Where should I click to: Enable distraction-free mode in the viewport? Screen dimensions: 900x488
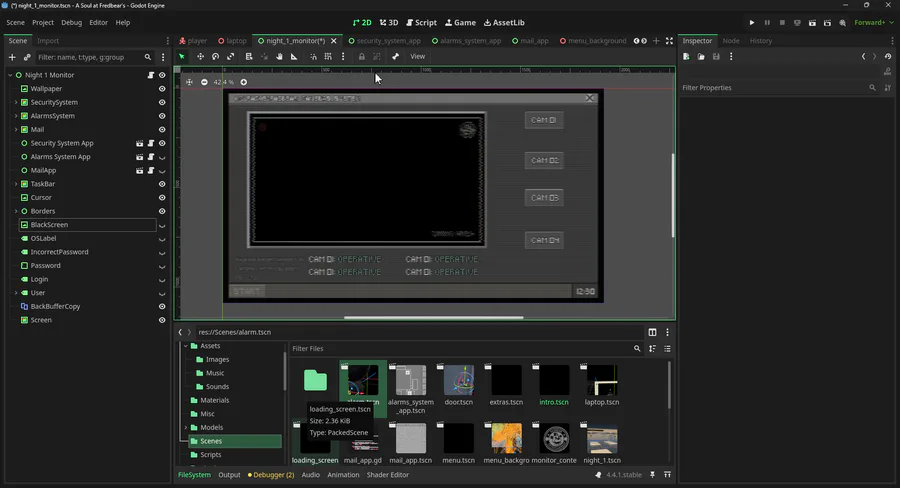pos(669,41)
